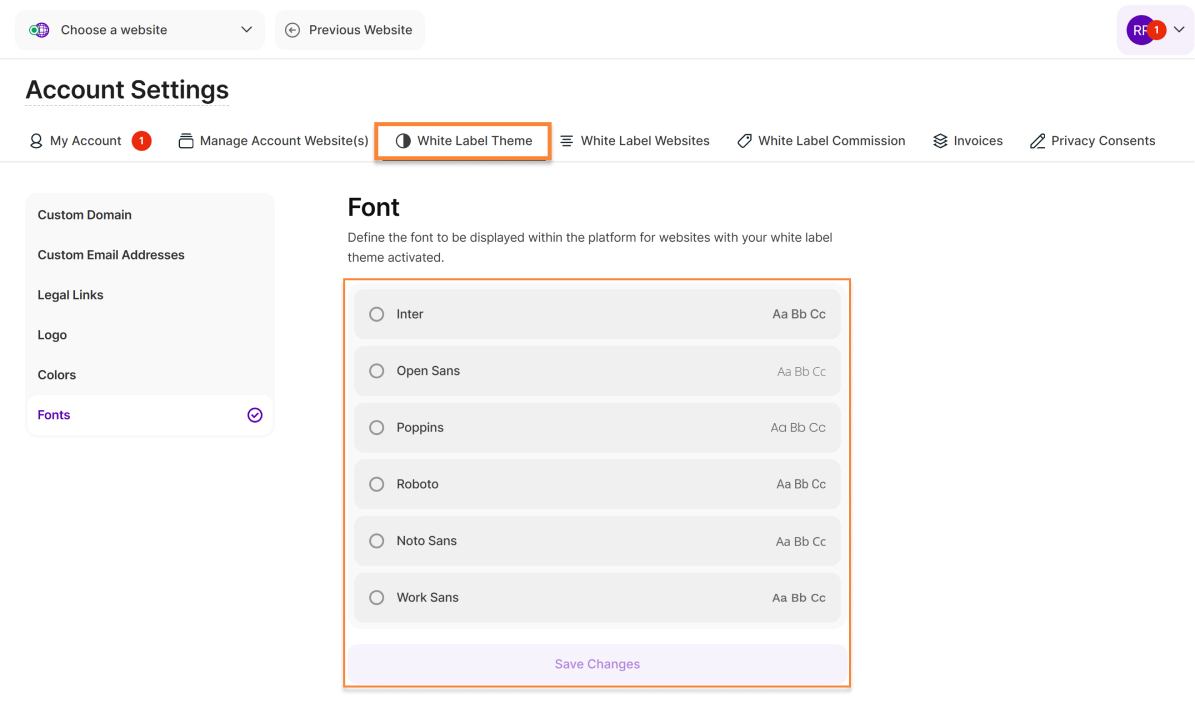Click the Privacy Consents pencil icon
This screenshot has height=710, width=1195.
(1037, 141)
